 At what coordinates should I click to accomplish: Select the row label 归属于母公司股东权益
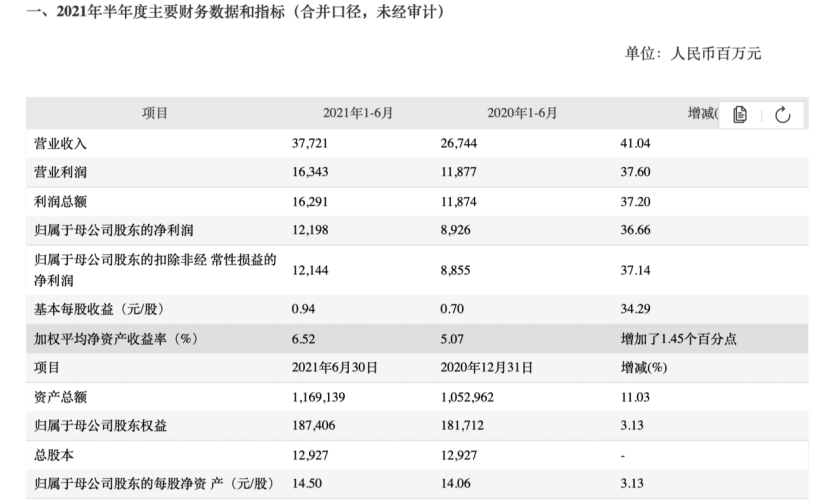(100, 426)
